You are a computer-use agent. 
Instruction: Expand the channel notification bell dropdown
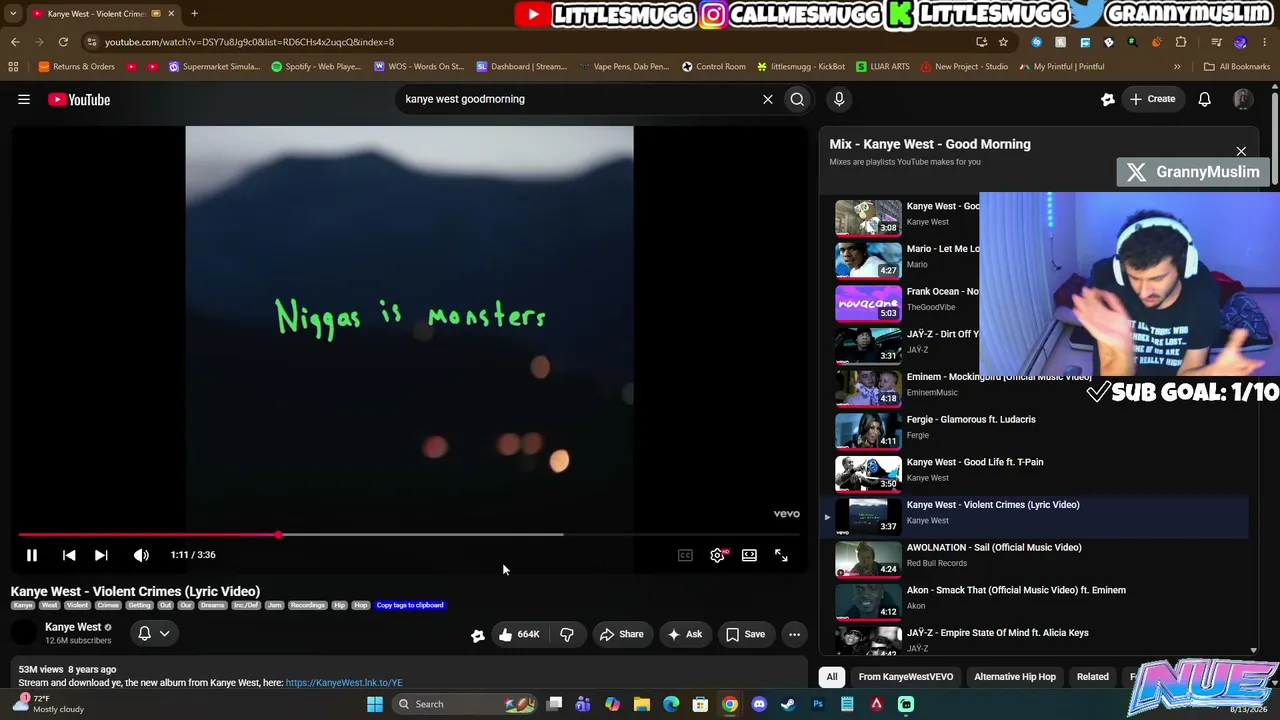[153, 633]
